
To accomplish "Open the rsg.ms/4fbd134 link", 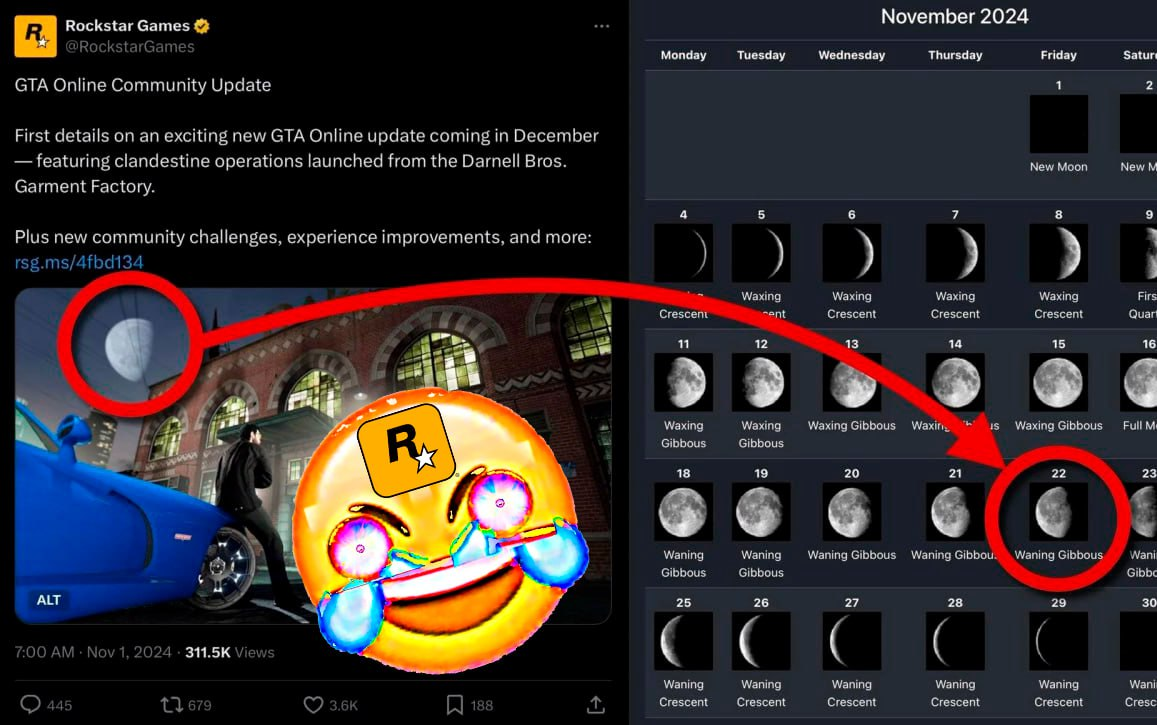I will tap(79, 262).
